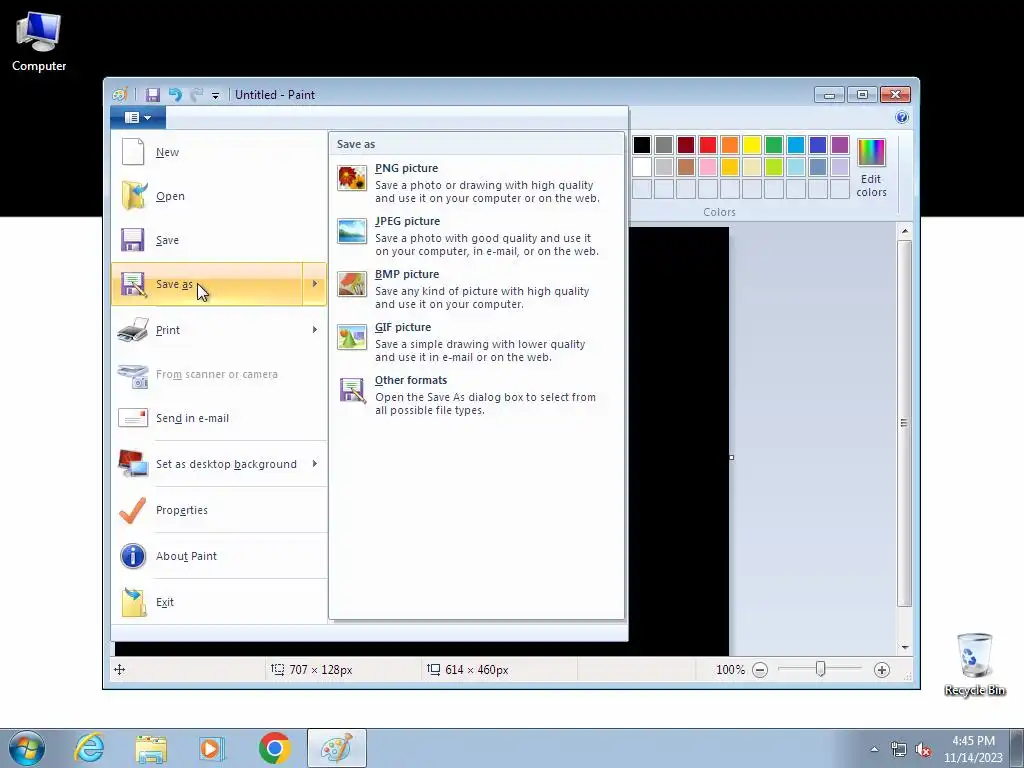Click the muted volume tray icon
1024x768 pixels.
(923, 749)
